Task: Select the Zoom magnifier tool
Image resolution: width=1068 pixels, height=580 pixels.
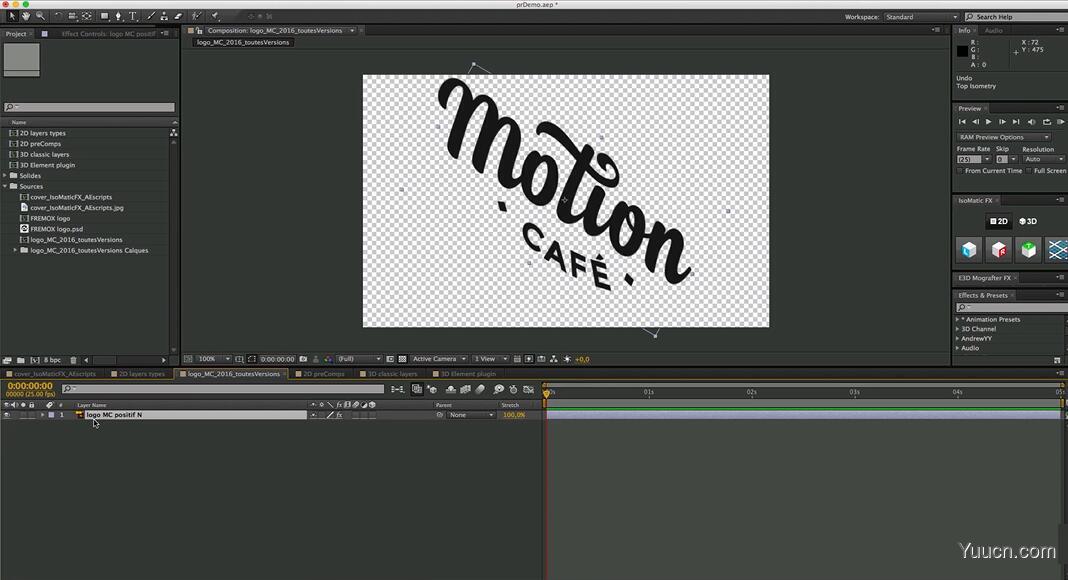Action: click(x=40, y=16)
